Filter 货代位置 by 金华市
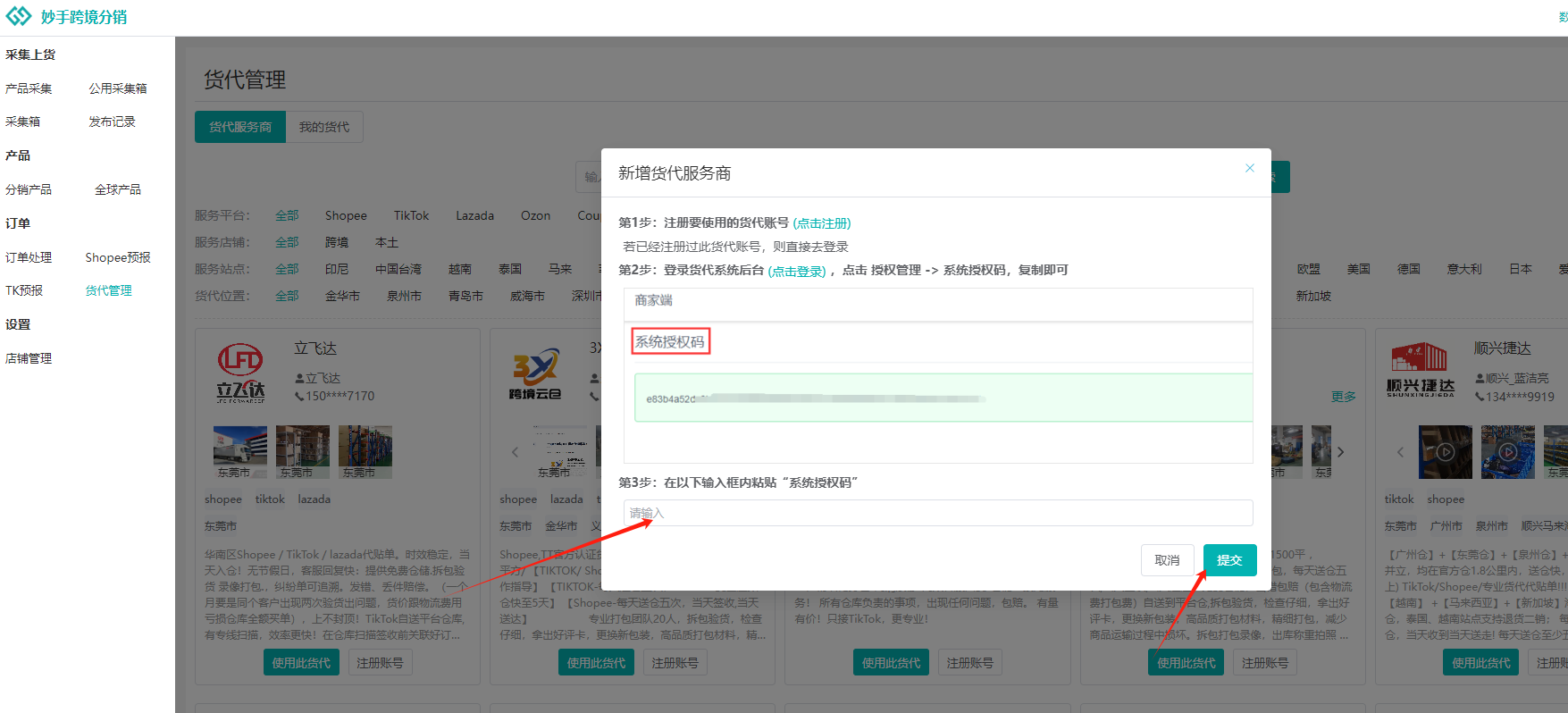 [342, 296]
